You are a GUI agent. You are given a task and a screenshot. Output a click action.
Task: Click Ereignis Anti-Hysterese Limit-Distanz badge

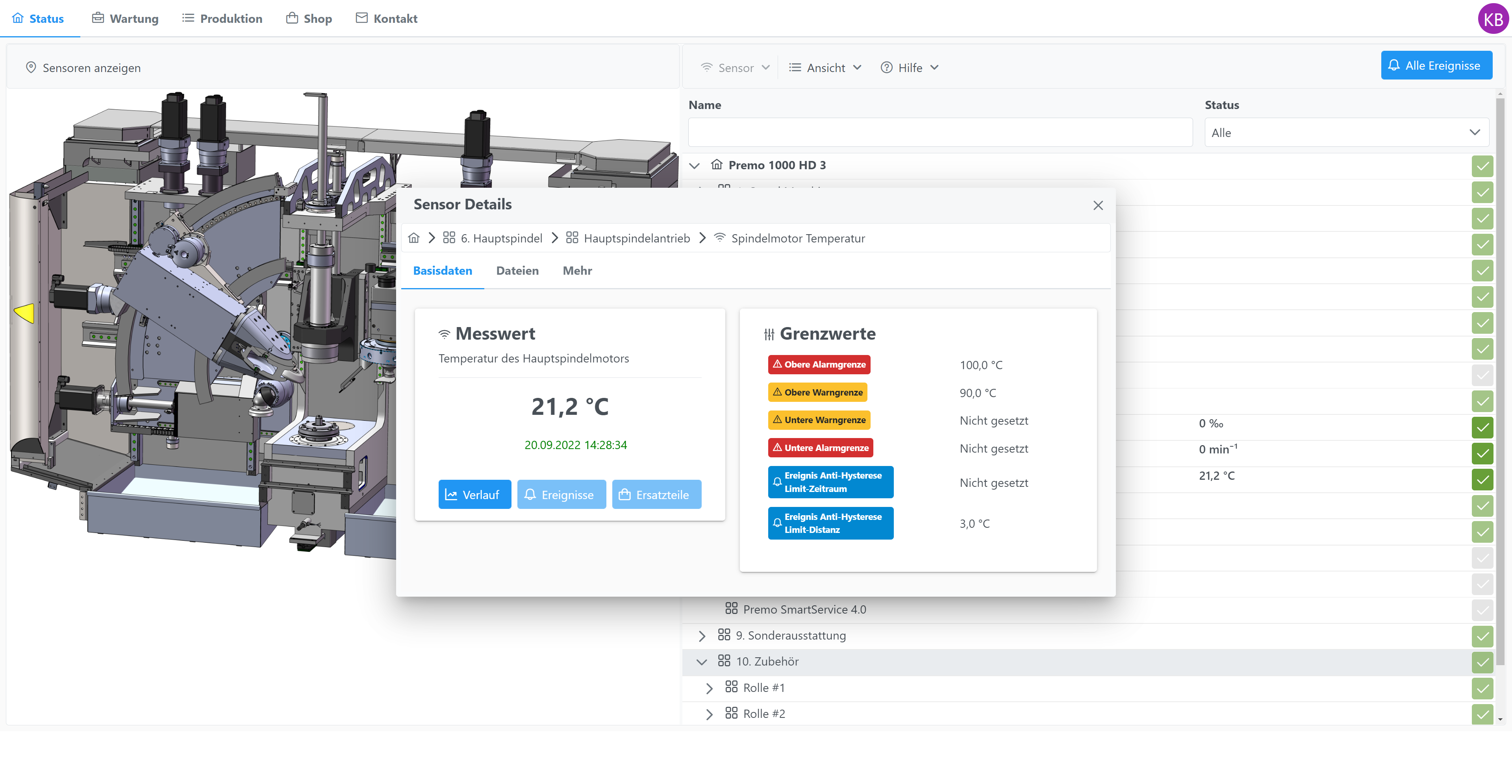(830, 523)
